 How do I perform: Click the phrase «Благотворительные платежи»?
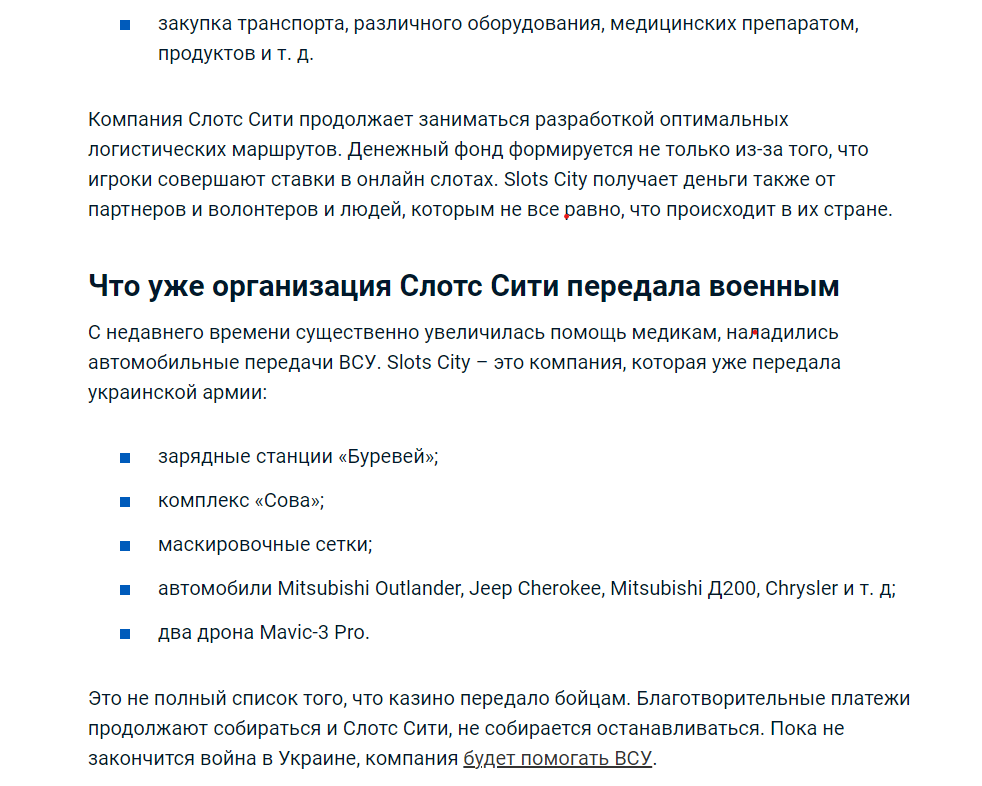coord(773,698)
